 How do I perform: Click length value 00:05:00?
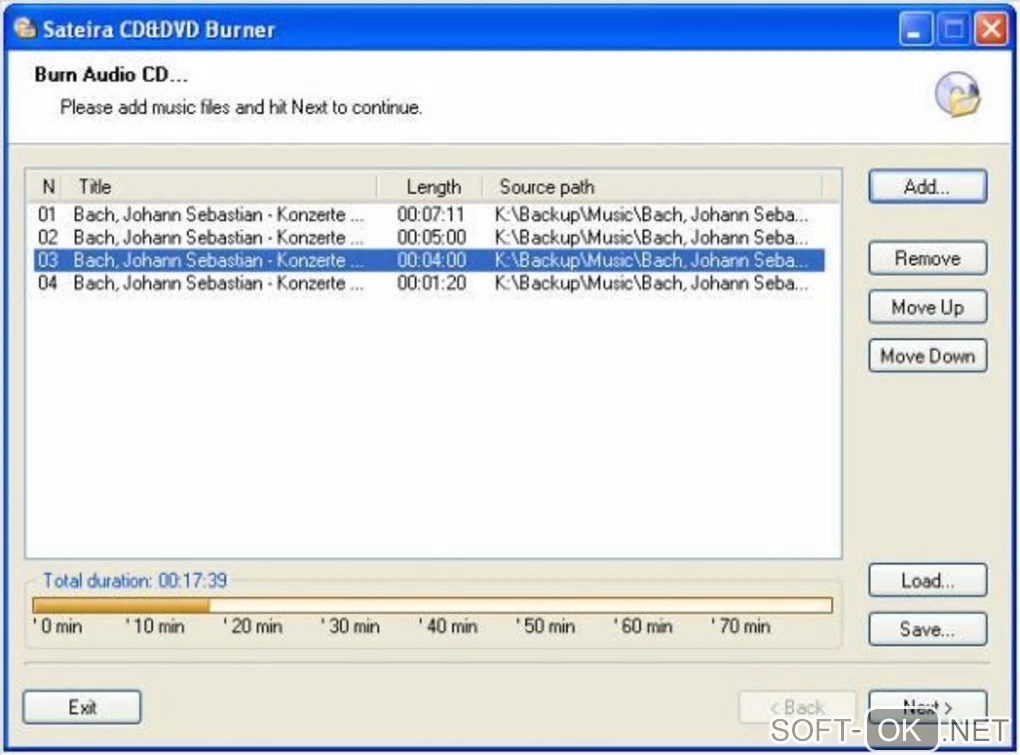click(x=431, y=237)
